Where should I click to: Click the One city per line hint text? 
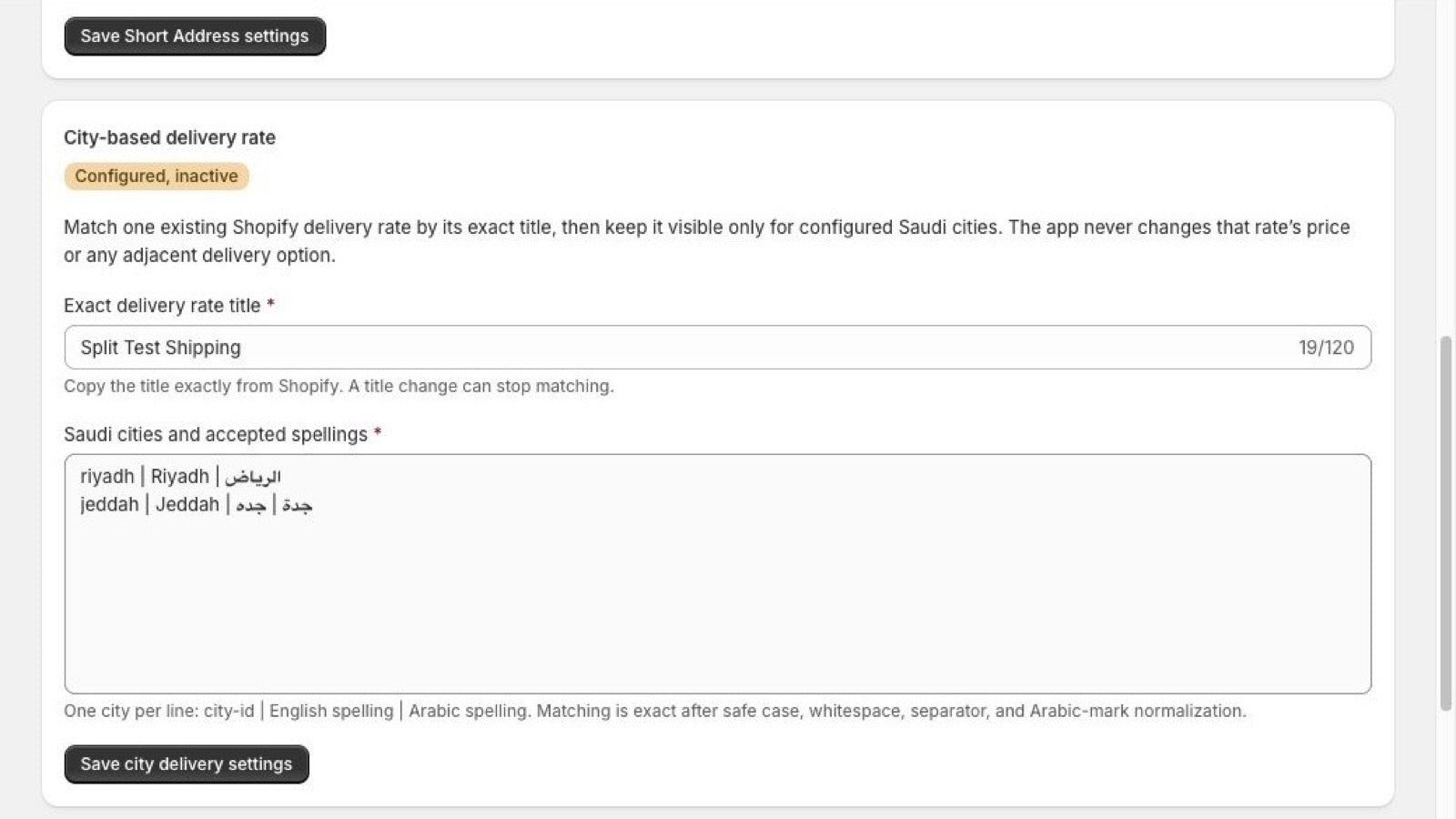coord(654,711)
